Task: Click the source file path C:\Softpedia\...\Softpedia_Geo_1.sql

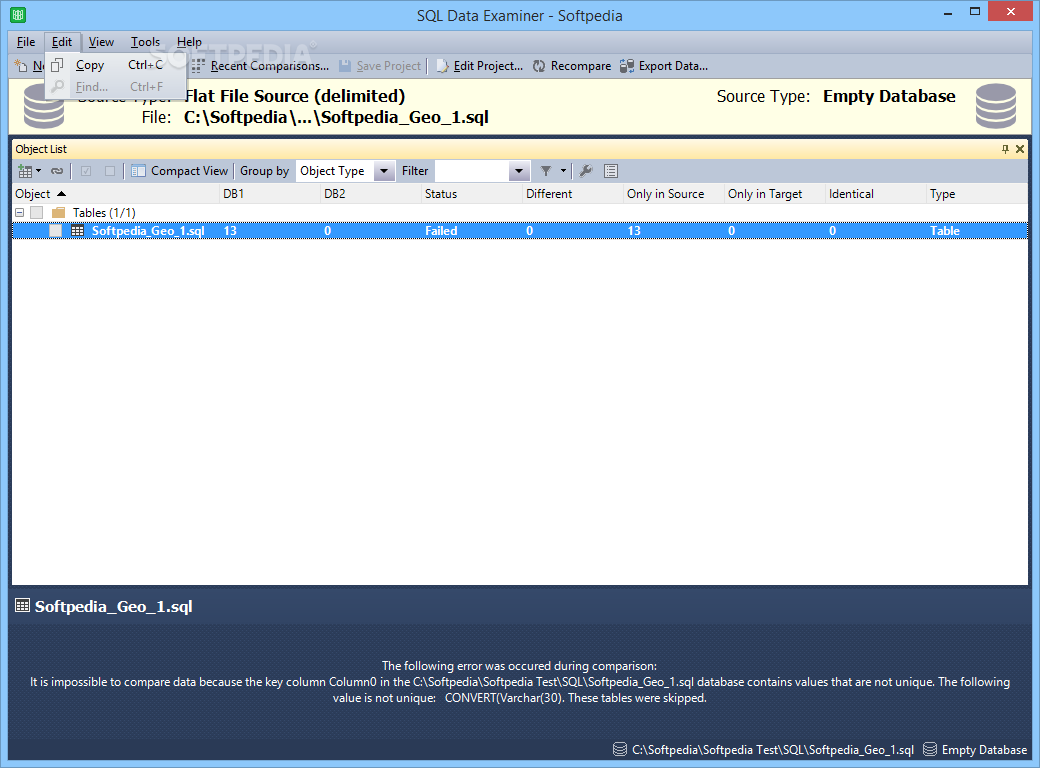Action: (336, 117)
